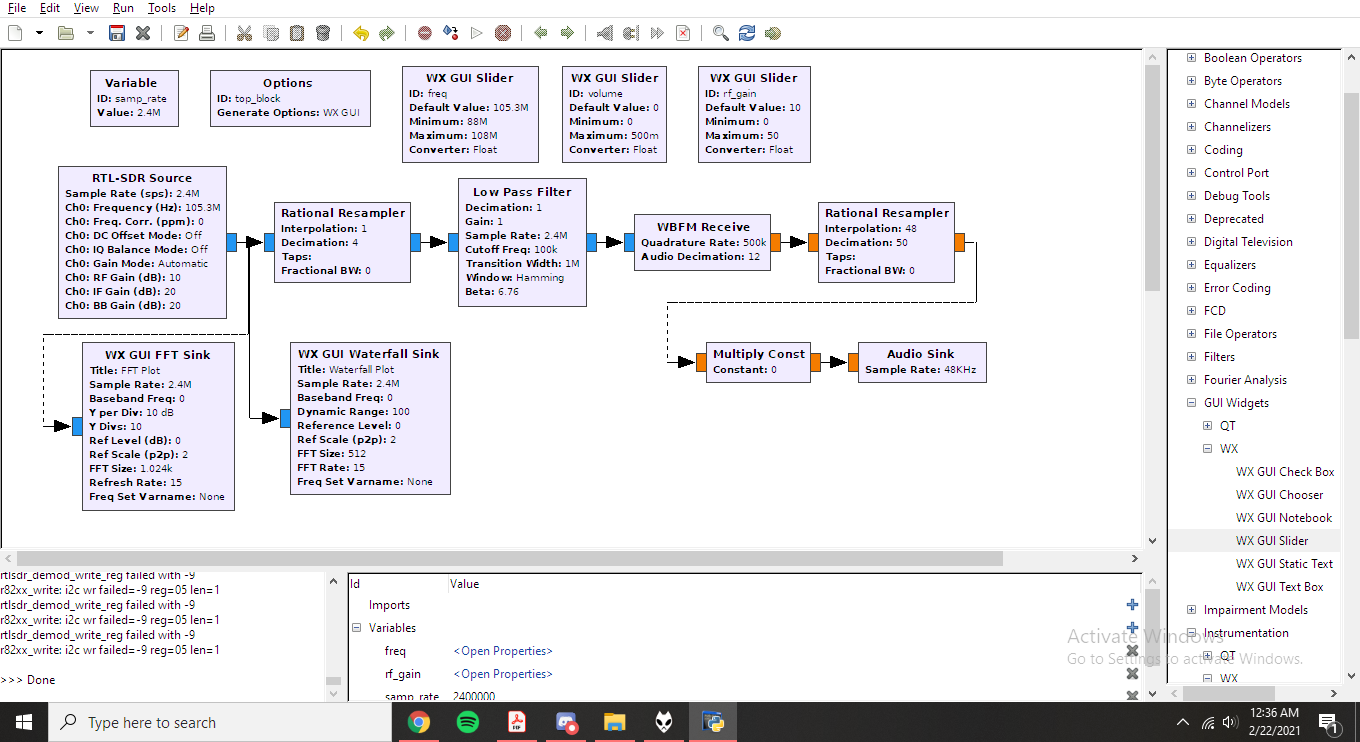This screenshot has height=742, width=1360.
Task: Save the current flowgraph
Action: coord(115,32)
